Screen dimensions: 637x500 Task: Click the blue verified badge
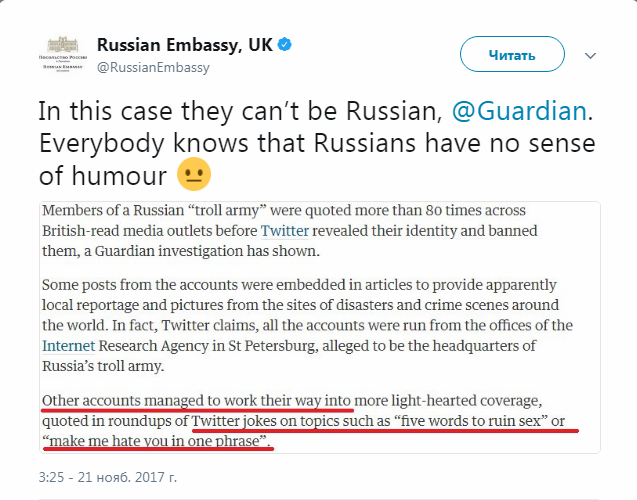point(285,45)
